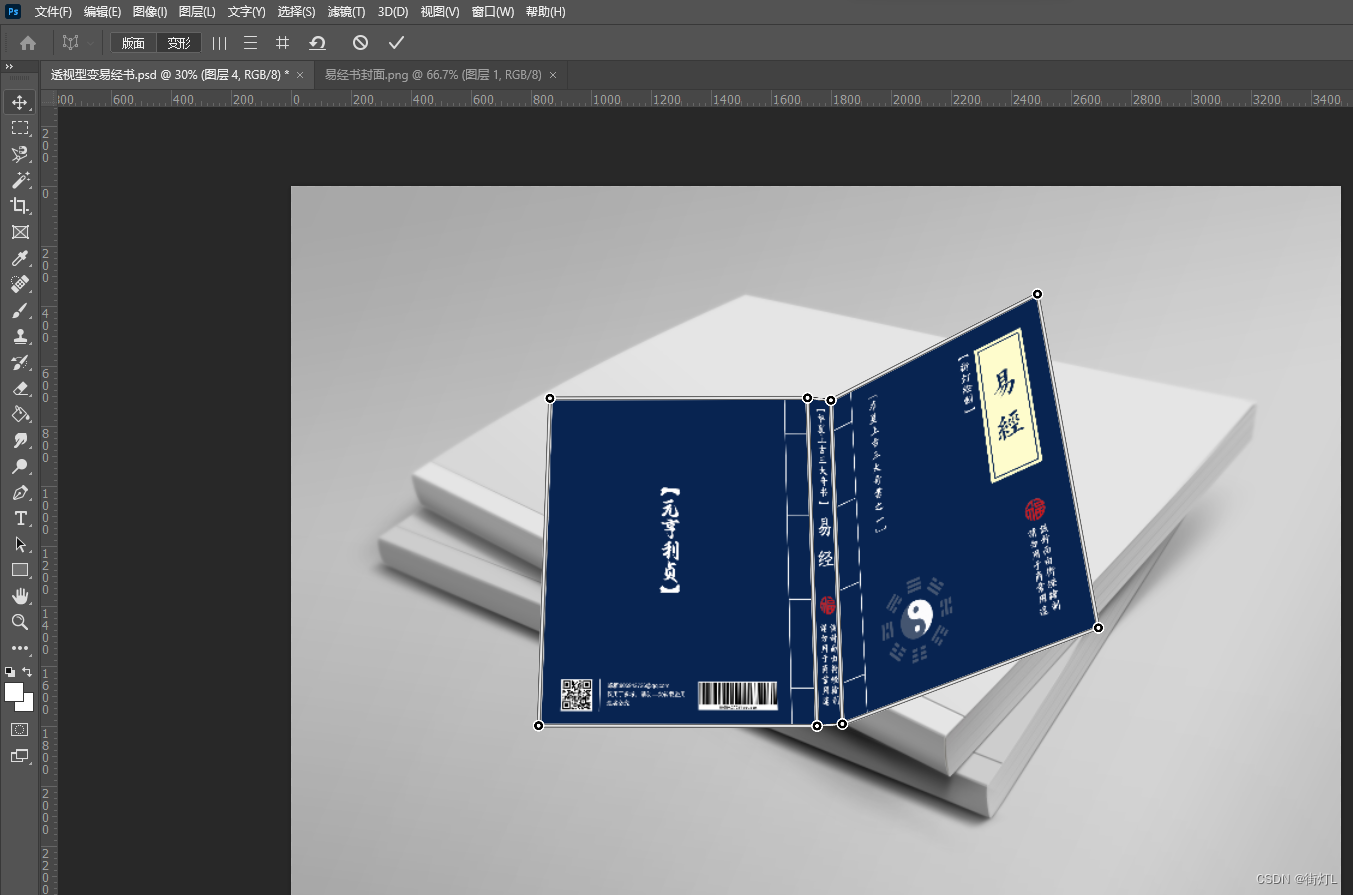Click the Photoshop Ps logo icon

click(x=14, y=12)
